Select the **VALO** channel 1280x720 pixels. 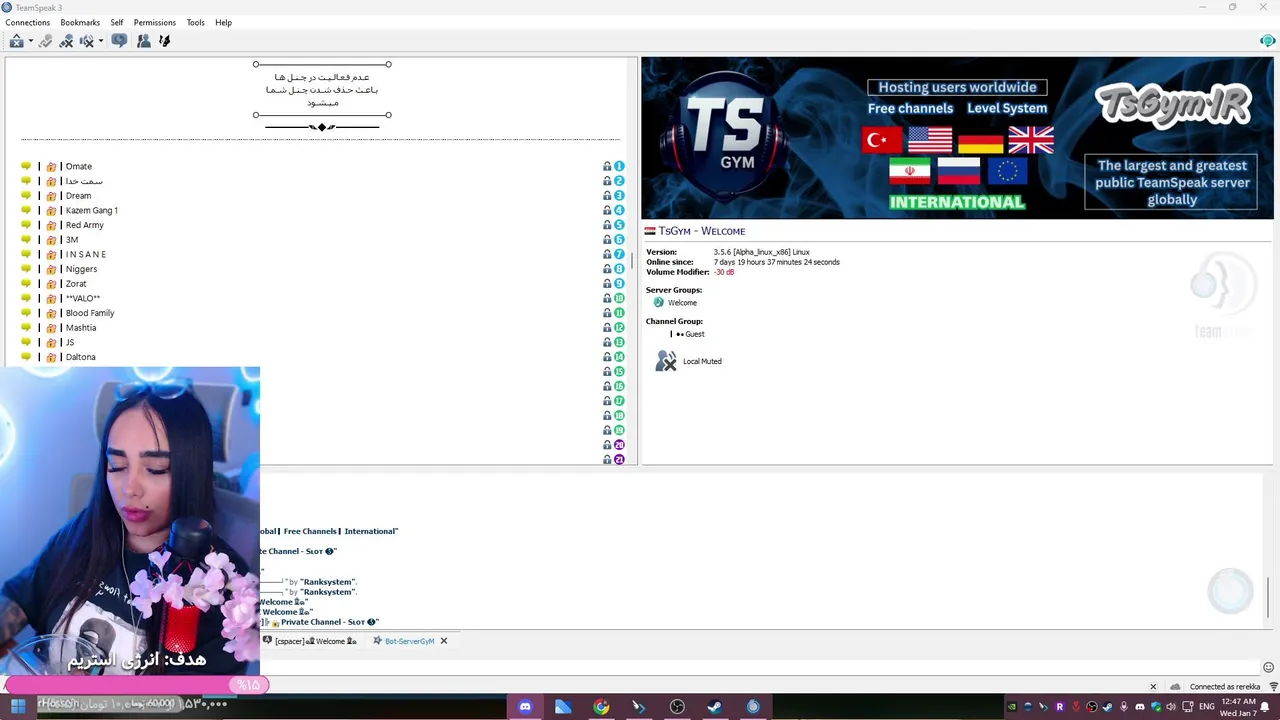click(82, 298)
